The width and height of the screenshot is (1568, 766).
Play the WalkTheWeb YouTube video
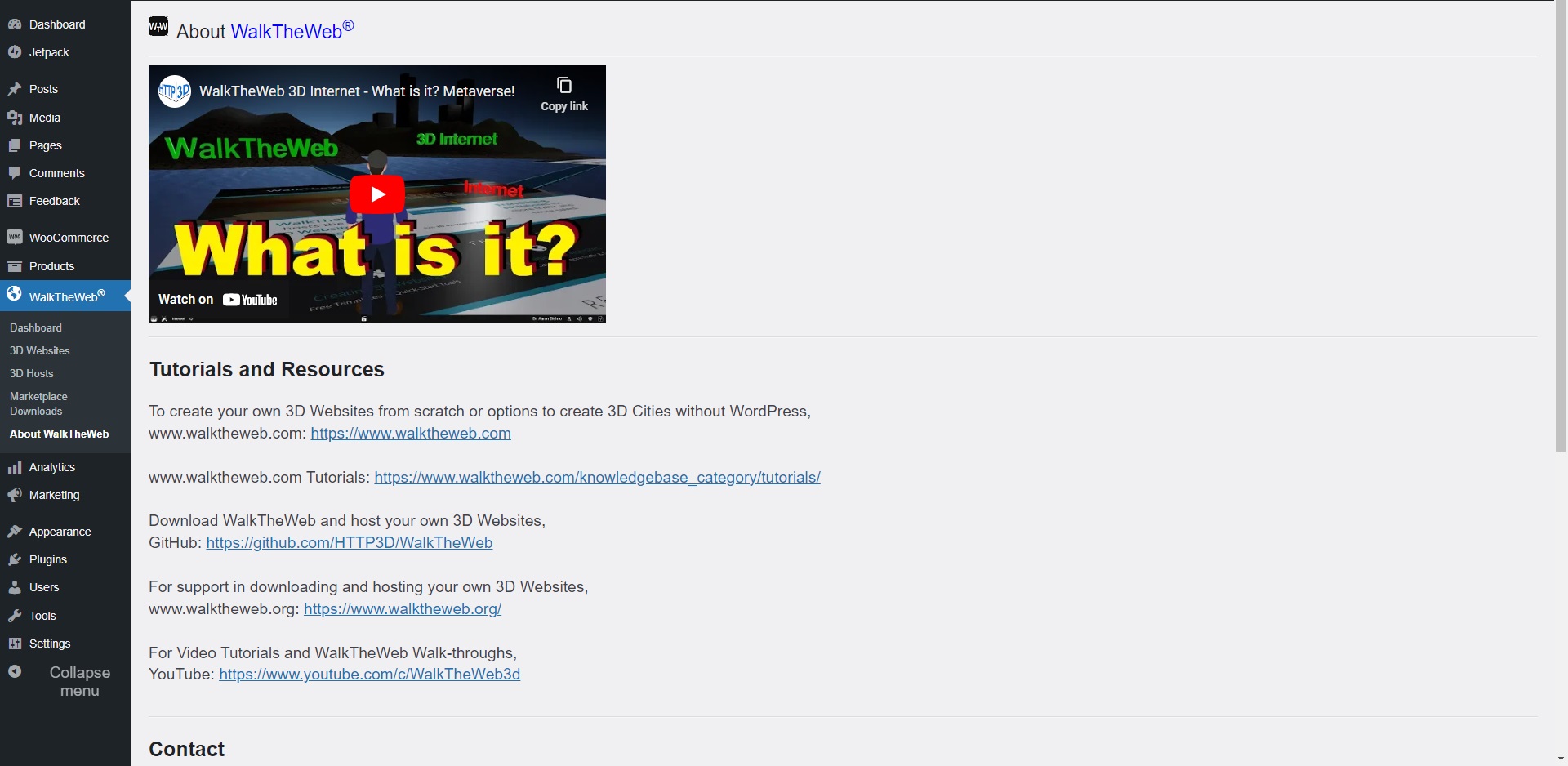pyautogui.click(x=377, y=194)
